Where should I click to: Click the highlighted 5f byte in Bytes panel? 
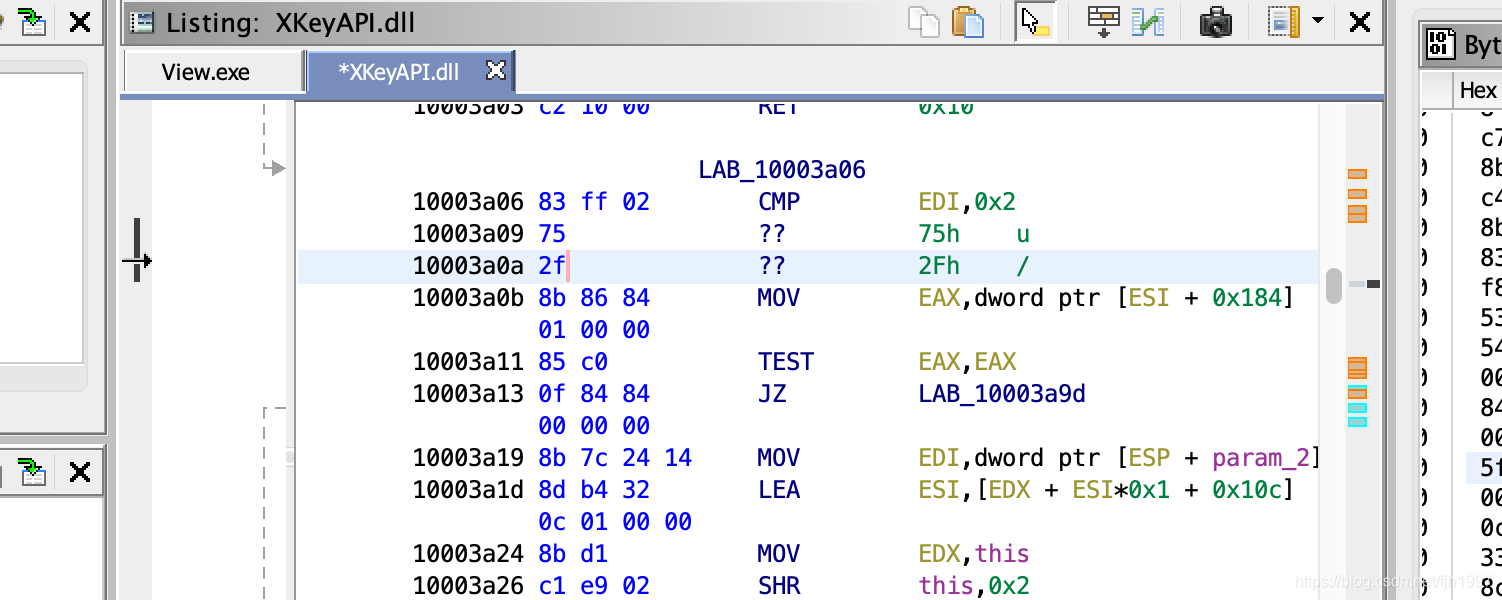(1490, 467)
